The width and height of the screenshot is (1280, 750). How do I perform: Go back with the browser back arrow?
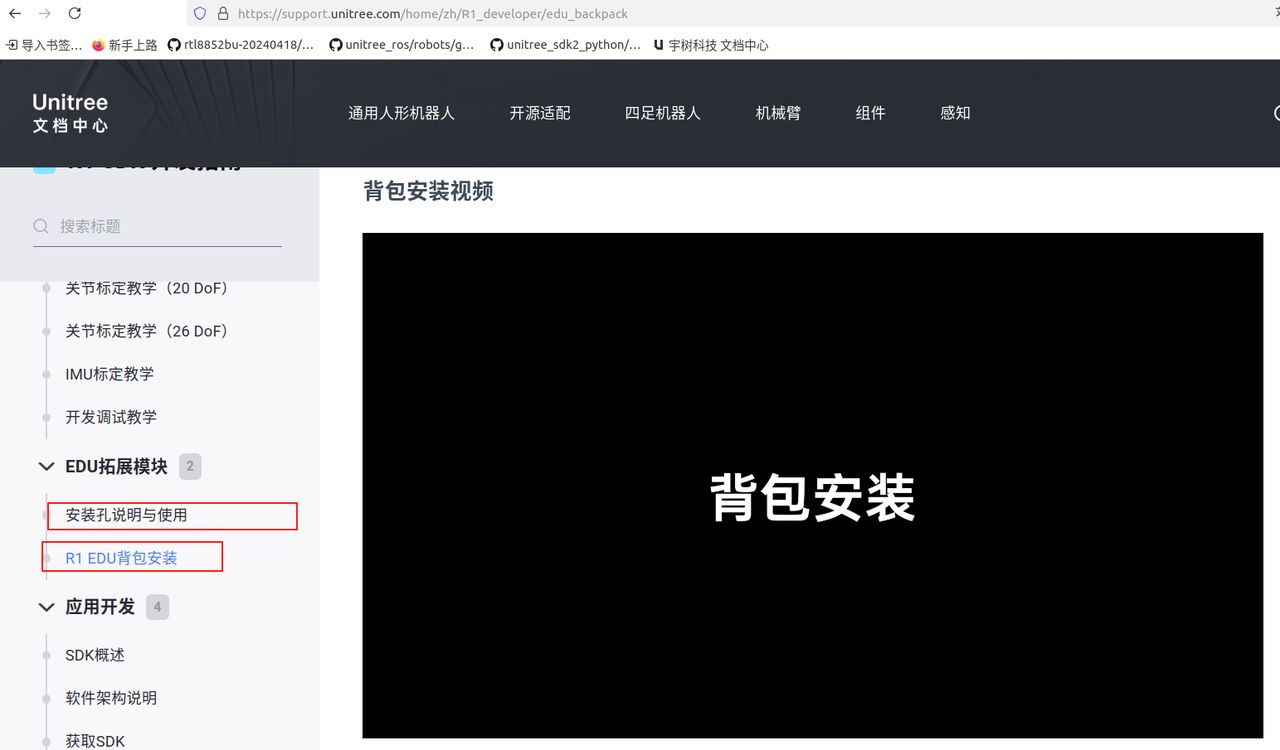pos(15,14)
